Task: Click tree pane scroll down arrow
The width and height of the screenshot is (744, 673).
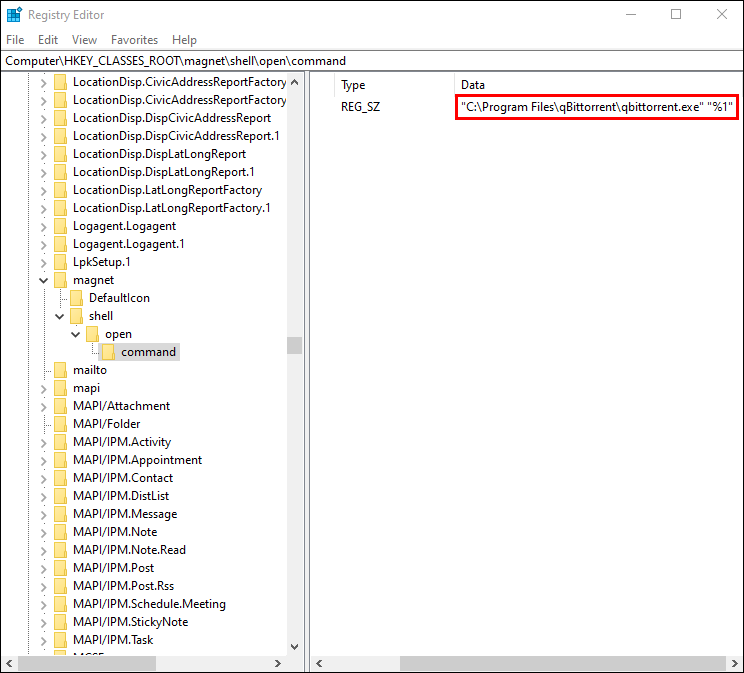Action: pos(294,647)
